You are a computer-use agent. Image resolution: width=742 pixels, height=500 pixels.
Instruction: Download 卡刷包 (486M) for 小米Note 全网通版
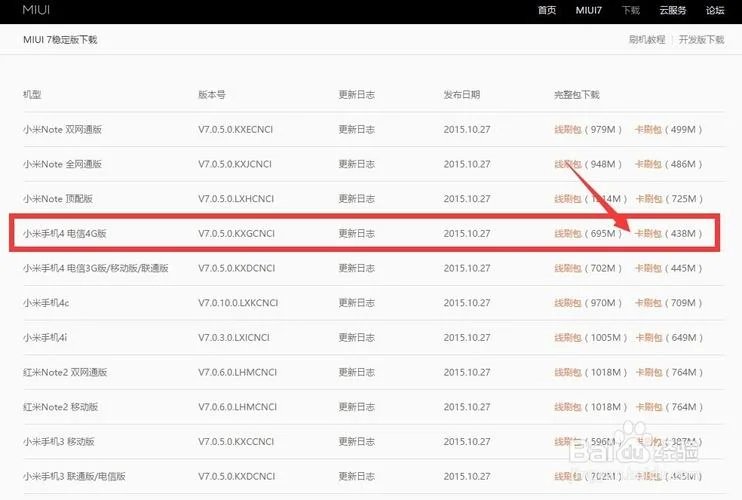tap(648, 164)
